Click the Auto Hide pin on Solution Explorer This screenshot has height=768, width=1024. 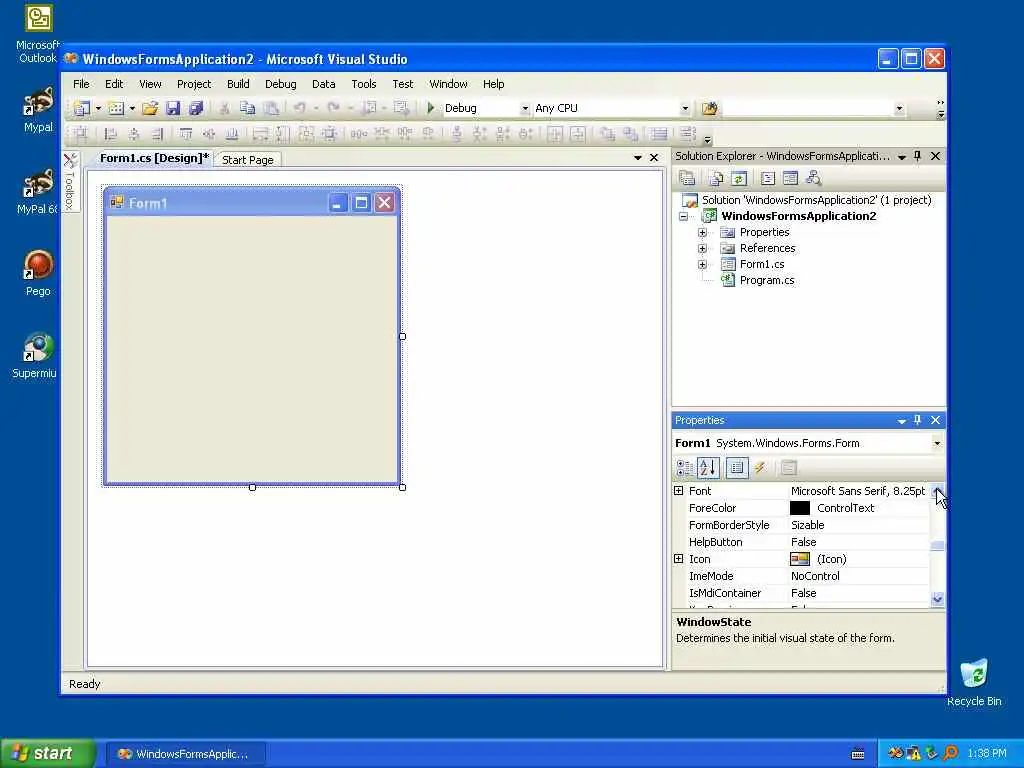coord(918,156)
